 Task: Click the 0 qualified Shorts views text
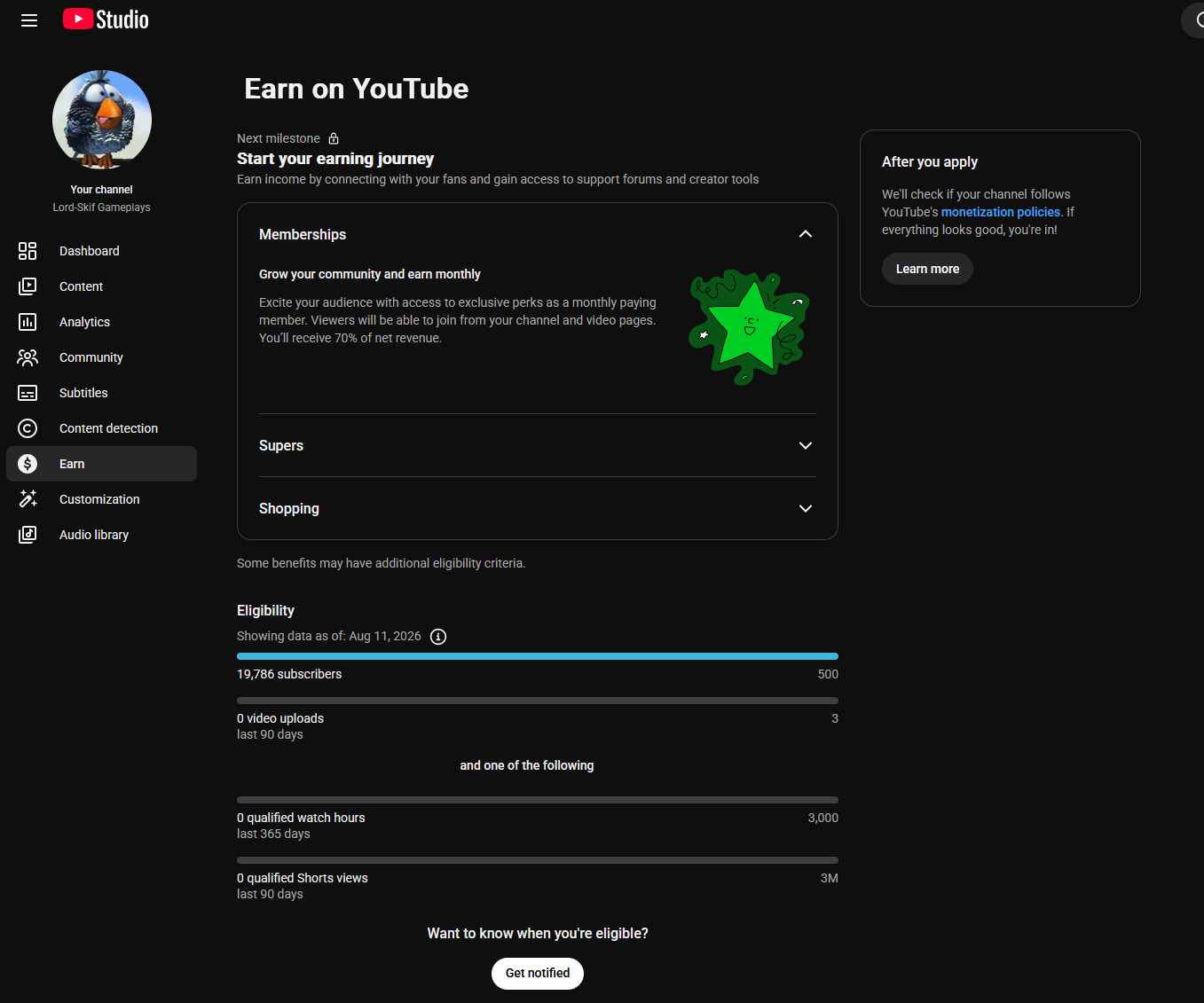[303, 878]
